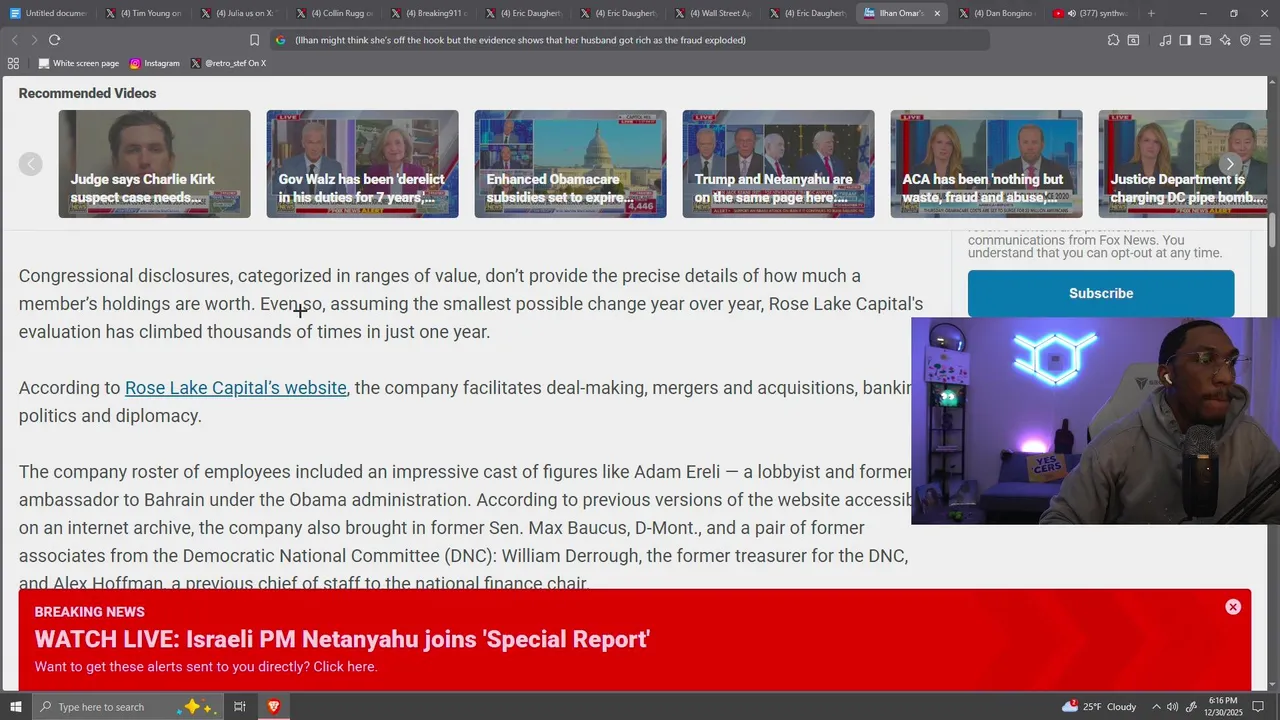The width and height of the screenshot is (1280, 720).
Task: Click the taskbar search box
Action: click(x=127, y=707)
